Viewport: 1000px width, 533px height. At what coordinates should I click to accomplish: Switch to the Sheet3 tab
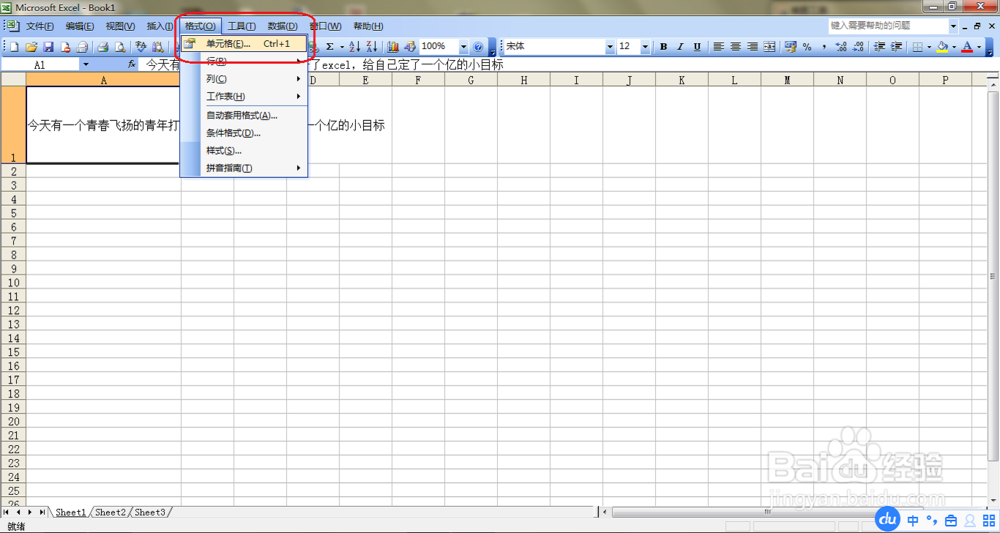coord(150,513)
